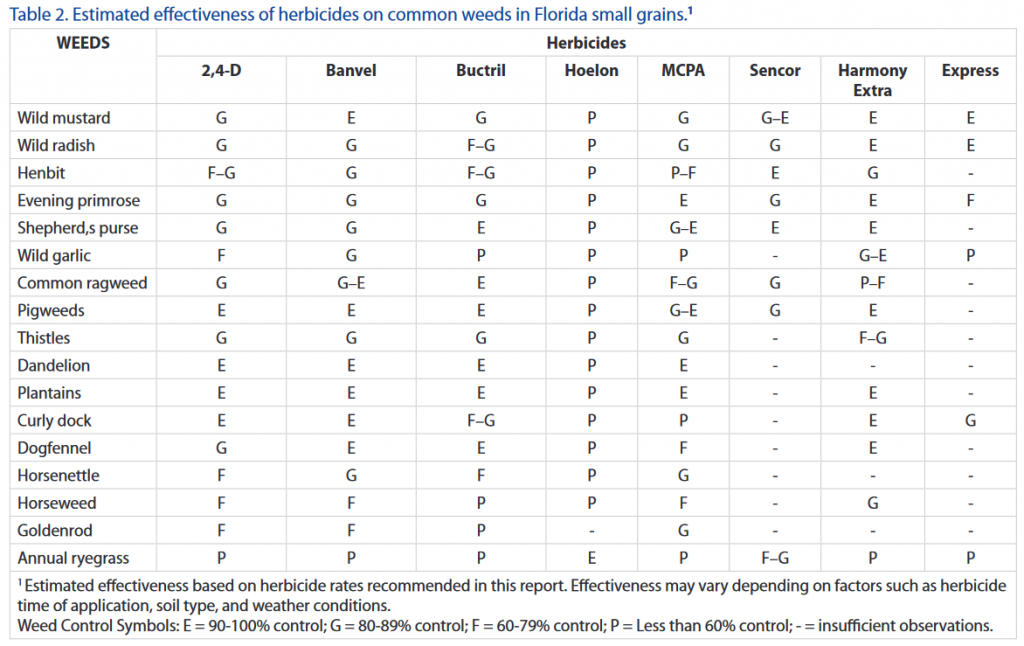Select the Common ragweed row label
The image size is (1024, 646).
82,283
